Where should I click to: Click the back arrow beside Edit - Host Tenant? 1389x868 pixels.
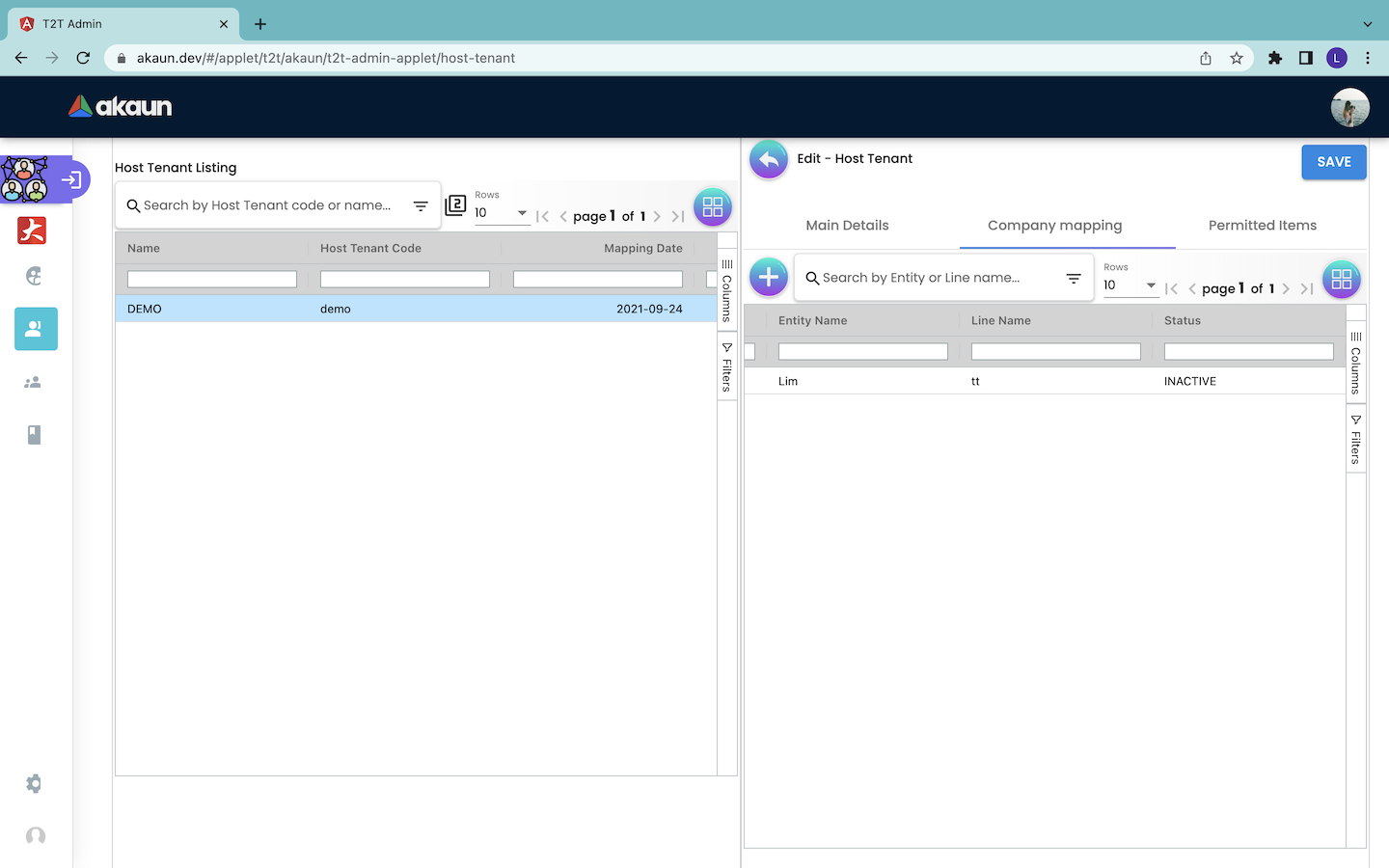pyautogui.click(x=769, y=160)
